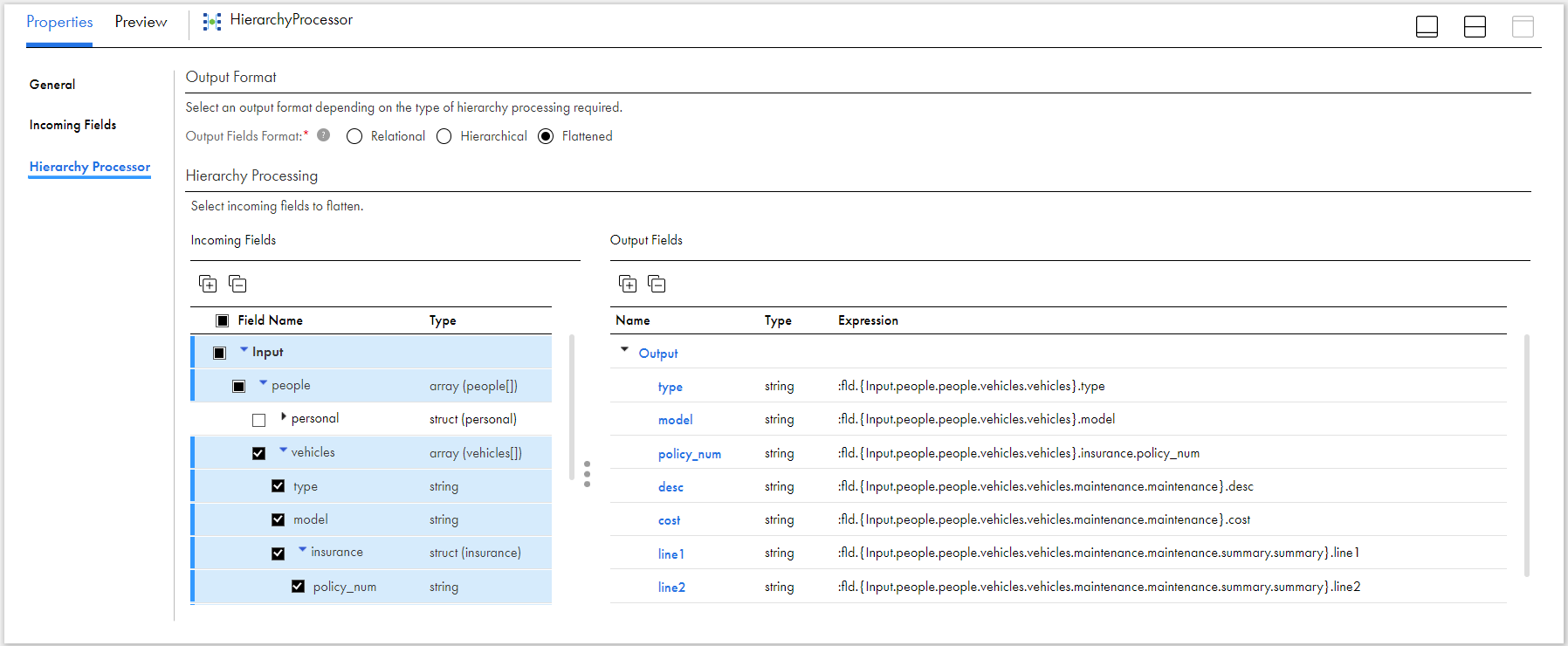This screenshot has width=1568, height=646.
Task: Select the 'array (people[])' type cell
Action: 473,386
